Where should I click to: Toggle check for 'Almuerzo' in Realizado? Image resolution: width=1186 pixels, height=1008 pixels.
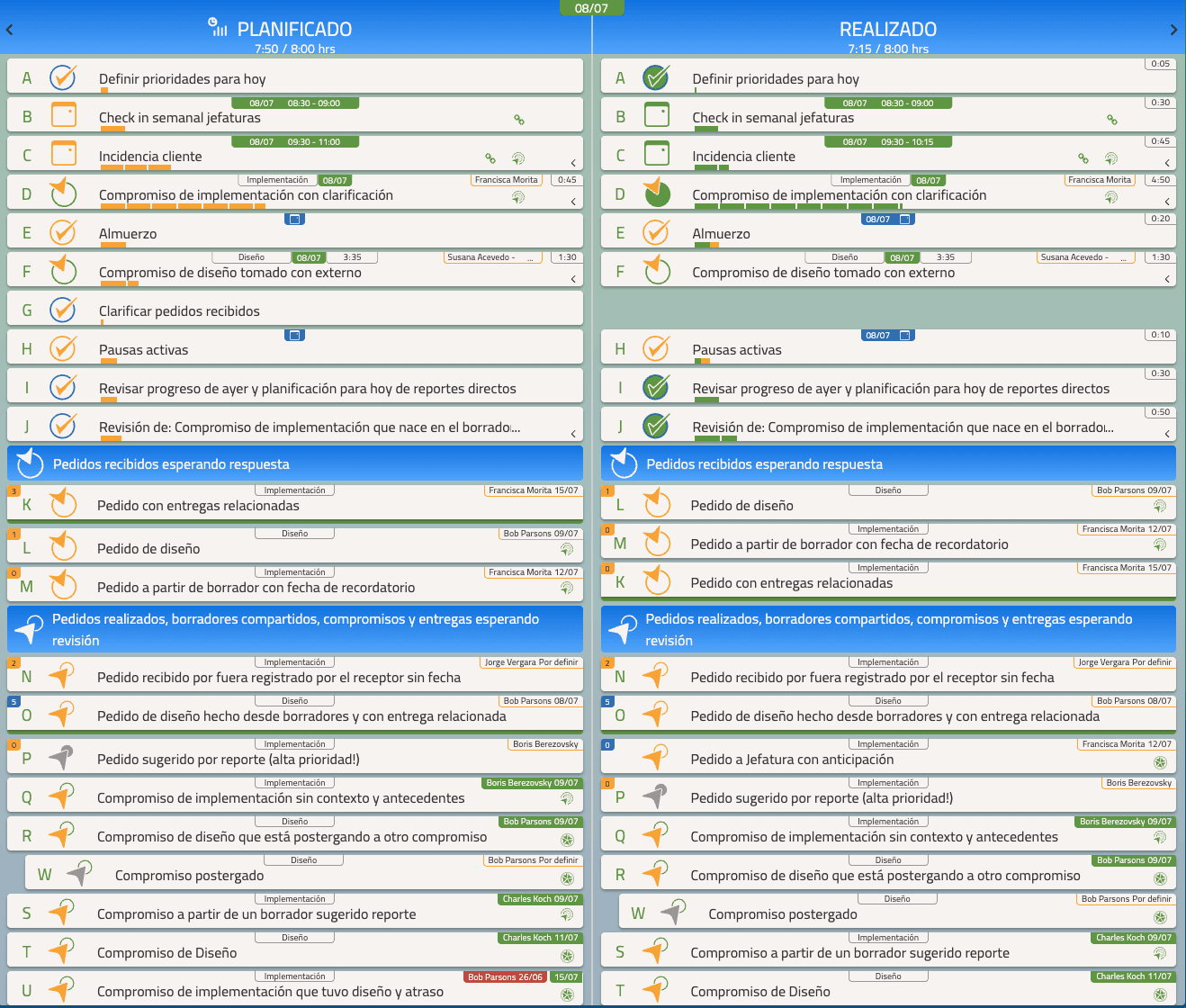pos(657,232)
